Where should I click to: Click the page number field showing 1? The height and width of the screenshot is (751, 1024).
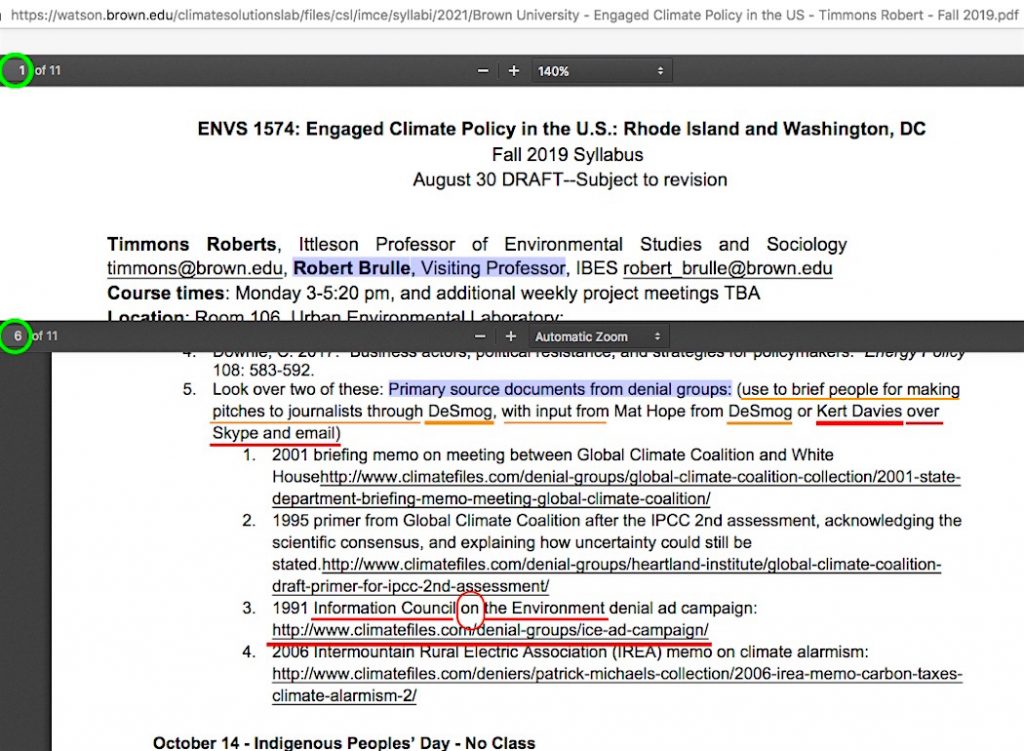[x=20, y=71]
